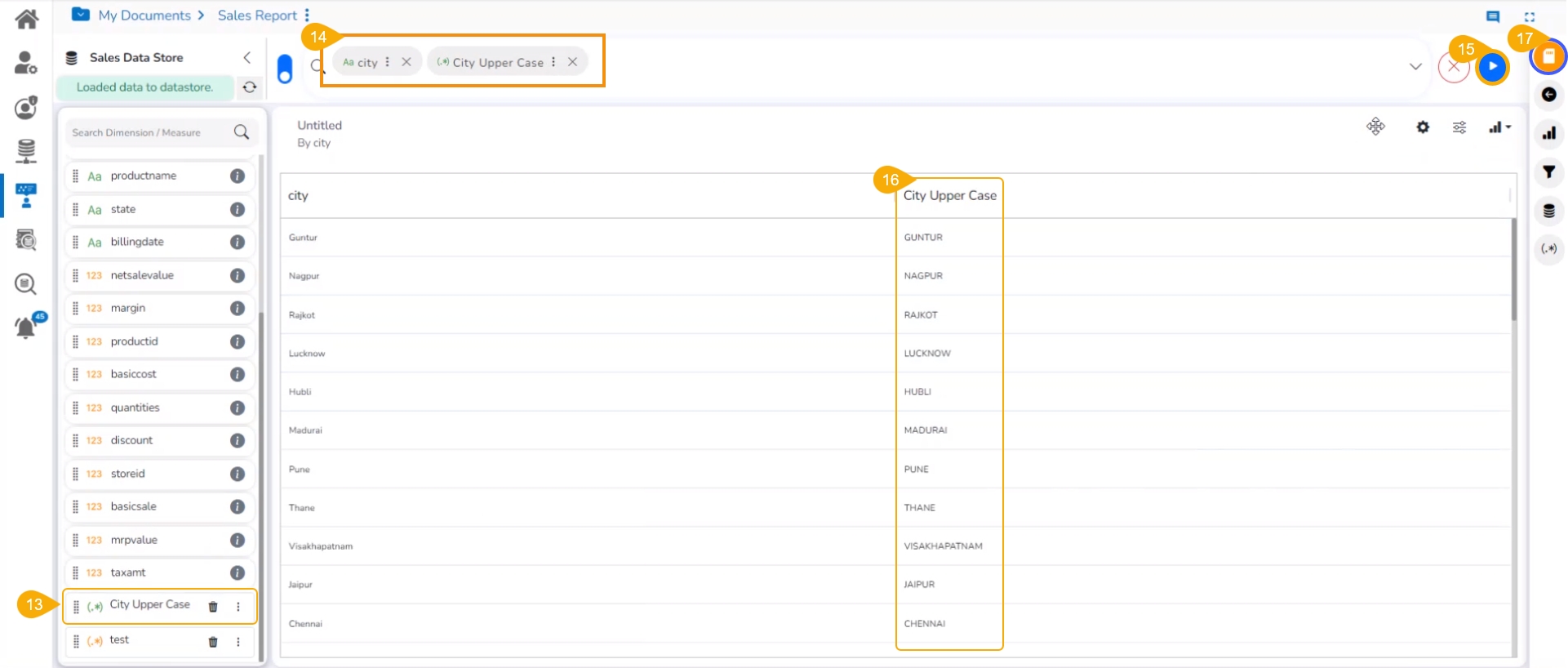The image size is (1568, 668).
Task: Open test field three-dot menu
Action: click(238, 642)
